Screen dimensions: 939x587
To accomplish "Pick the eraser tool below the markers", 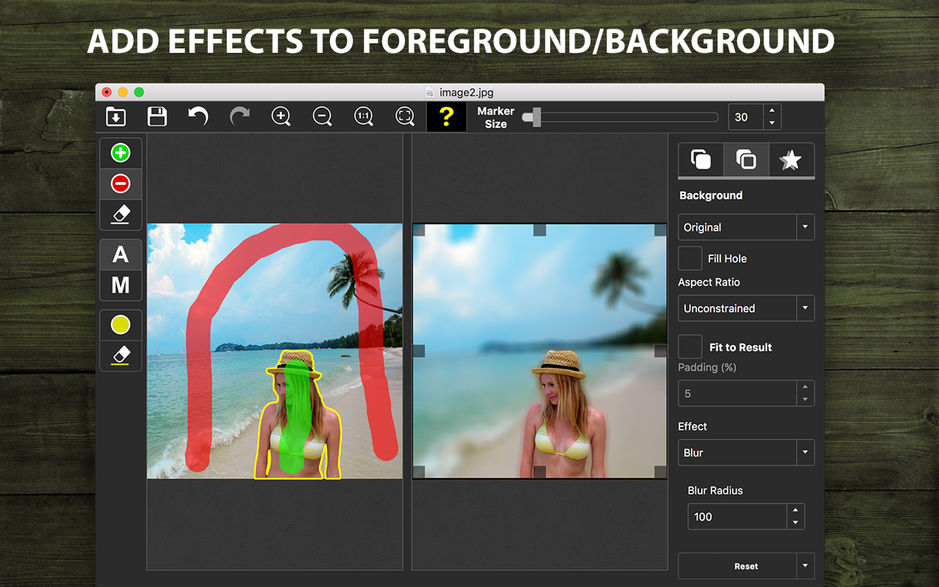I will [x=120, y=214].
